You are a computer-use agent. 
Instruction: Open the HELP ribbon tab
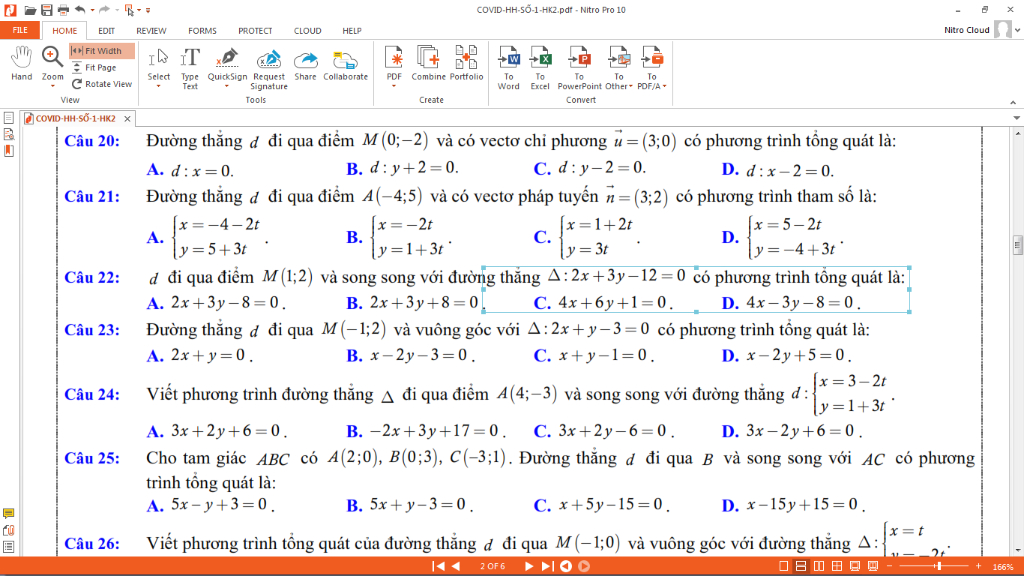coord(352,31)
